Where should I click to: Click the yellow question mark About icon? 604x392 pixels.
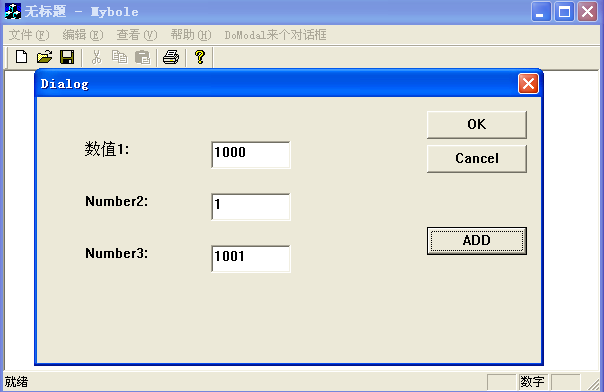(200, 57)
